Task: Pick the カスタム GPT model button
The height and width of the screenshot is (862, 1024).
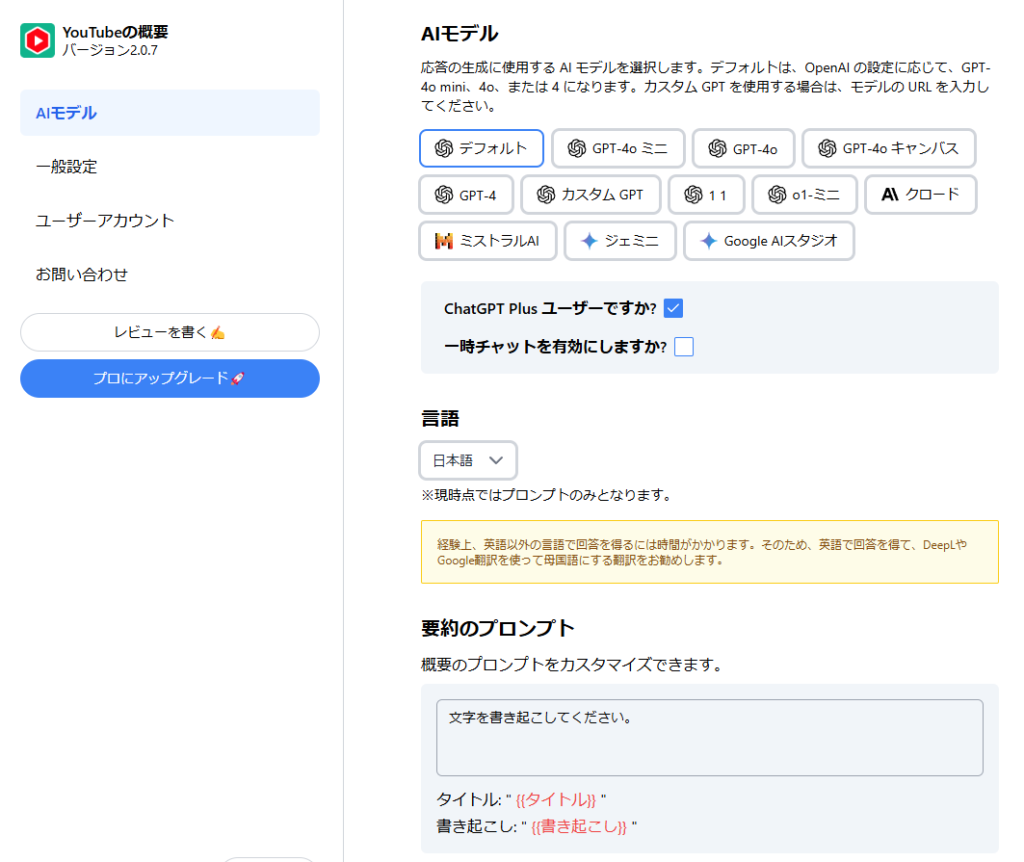Action: click(590, 195)
